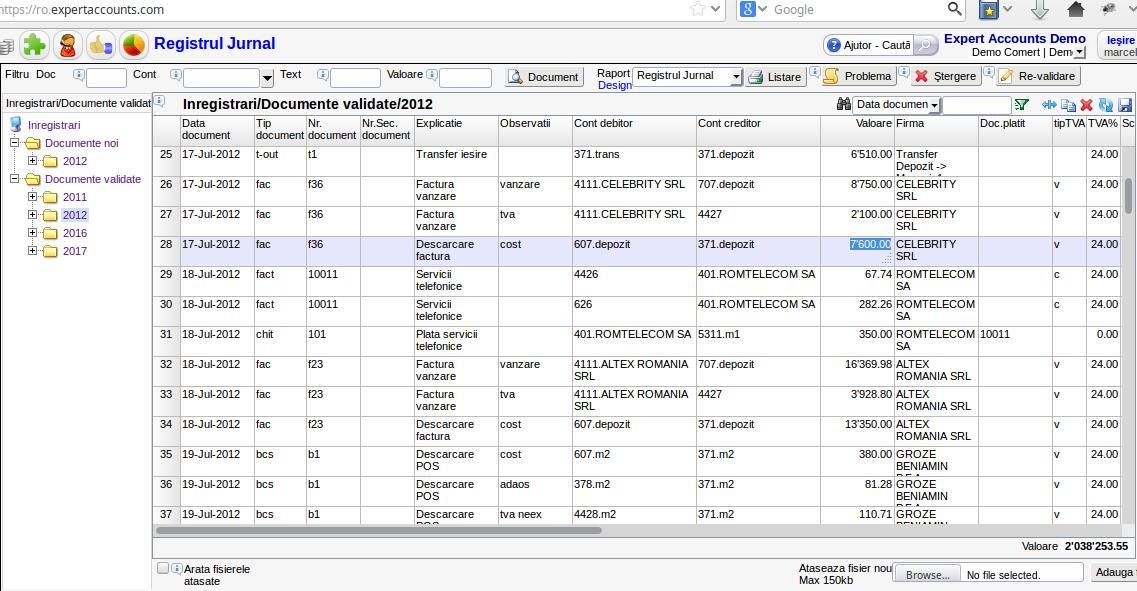Click the refresh icon in the grid toolbar
This screenshot has width=1137, height=591.
pyautogui.click(x=1106, y=105)
